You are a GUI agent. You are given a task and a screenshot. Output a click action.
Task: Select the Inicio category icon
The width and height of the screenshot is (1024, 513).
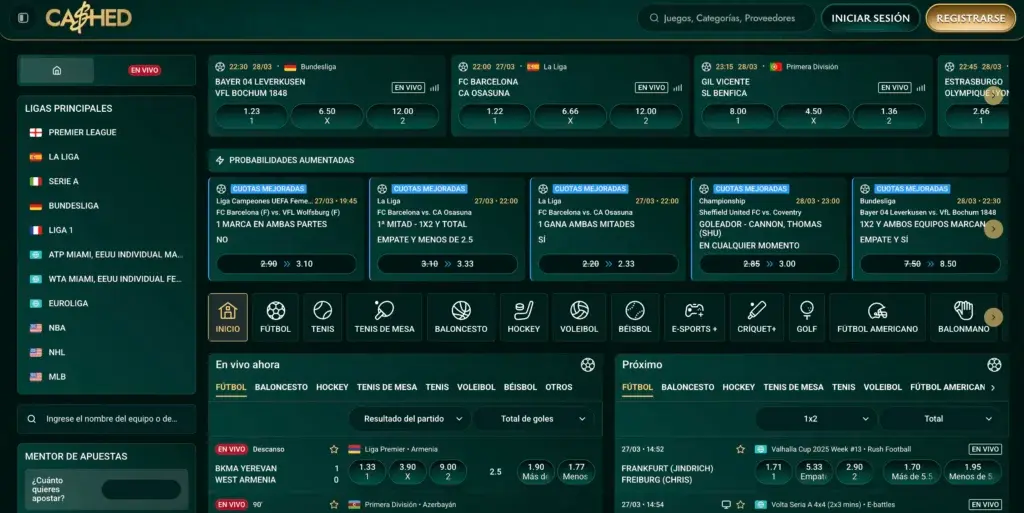[228, 317]
